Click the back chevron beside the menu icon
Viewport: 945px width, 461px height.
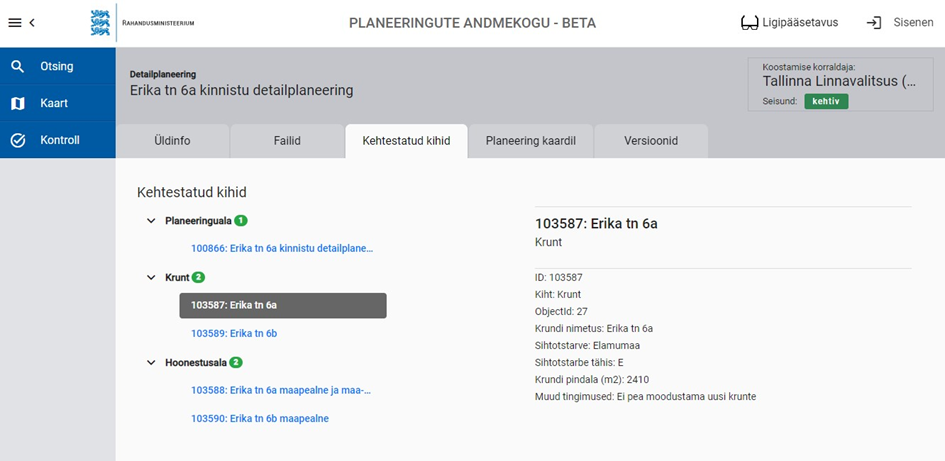[32, 22]
